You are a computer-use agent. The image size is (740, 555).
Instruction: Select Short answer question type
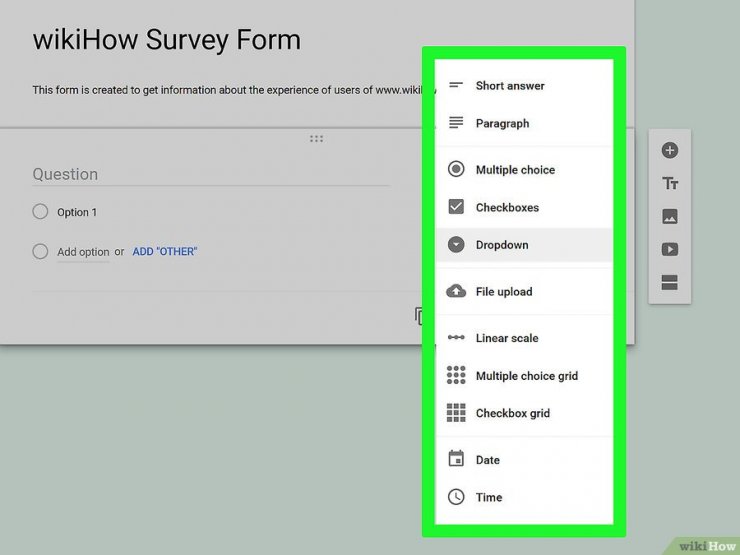click(524, 85)
